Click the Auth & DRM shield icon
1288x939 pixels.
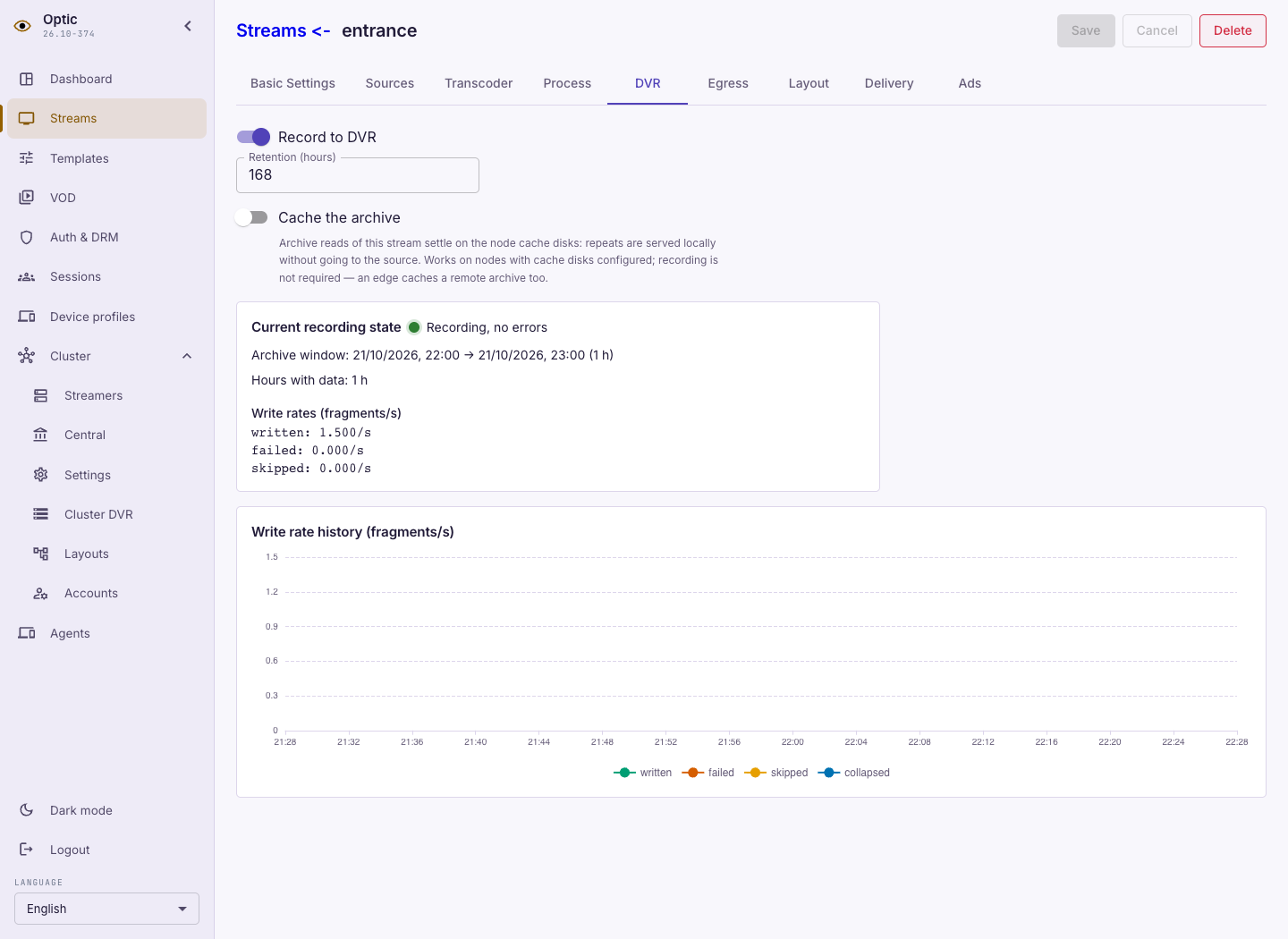coord(27,237)
